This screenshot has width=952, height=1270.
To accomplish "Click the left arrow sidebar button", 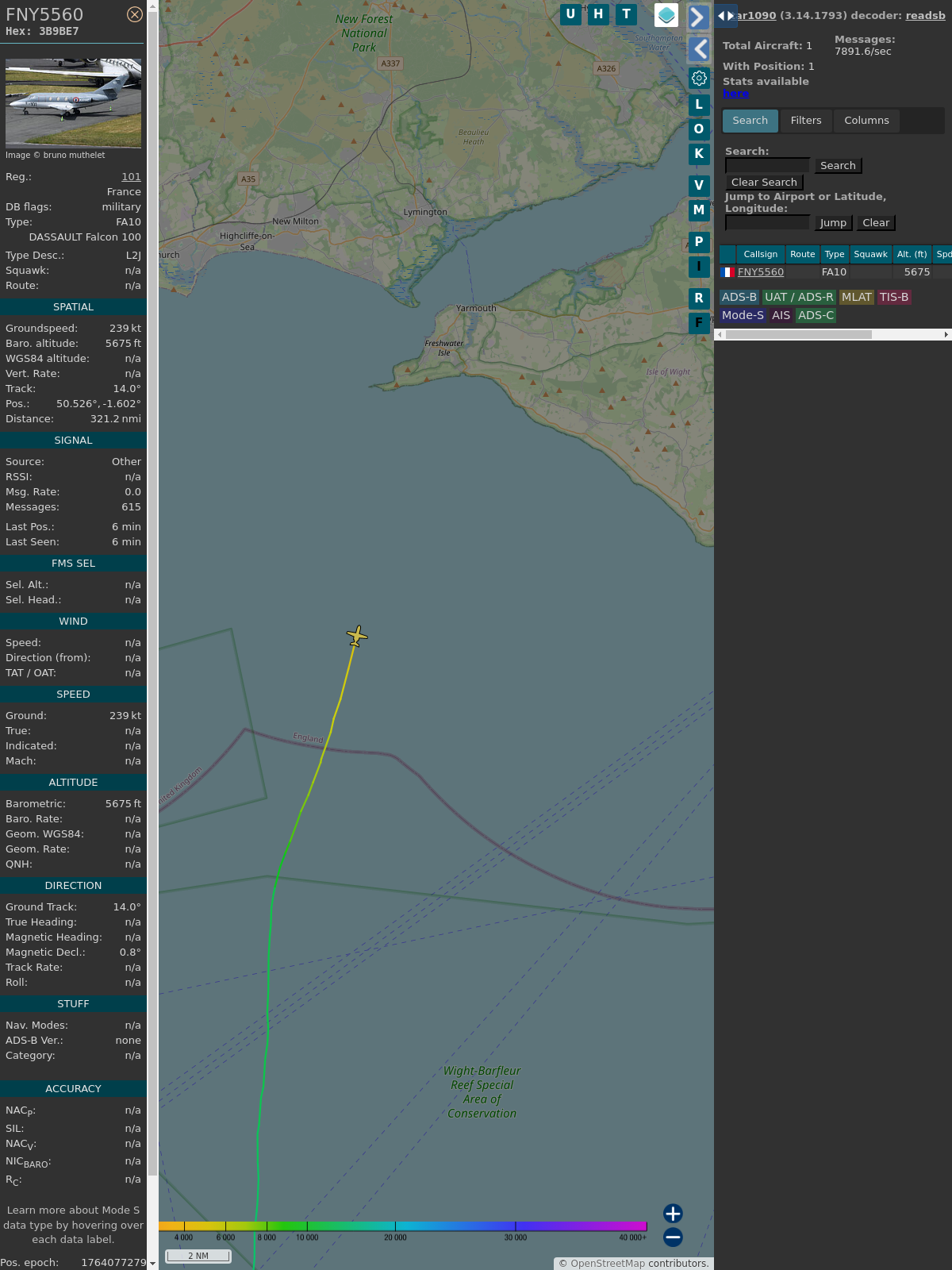I will tap(698, 49).
